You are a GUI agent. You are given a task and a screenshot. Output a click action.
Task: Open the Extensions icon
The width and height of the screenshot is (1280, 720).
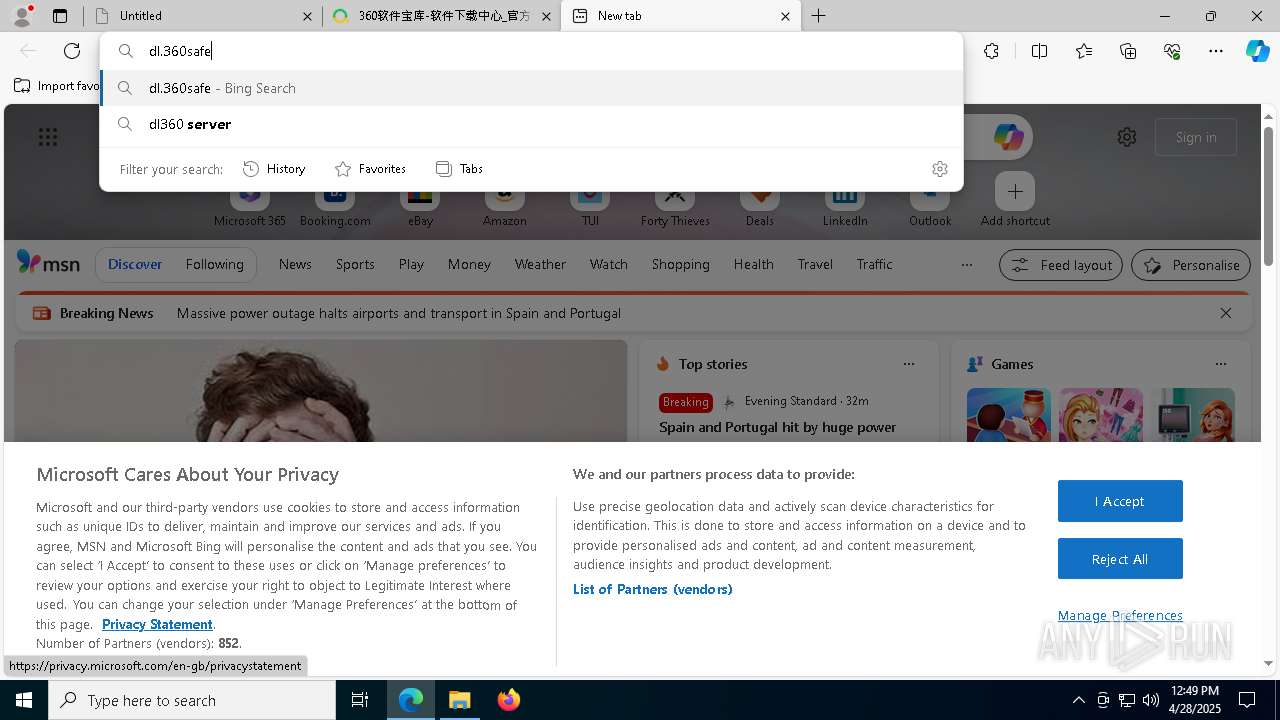991,51
